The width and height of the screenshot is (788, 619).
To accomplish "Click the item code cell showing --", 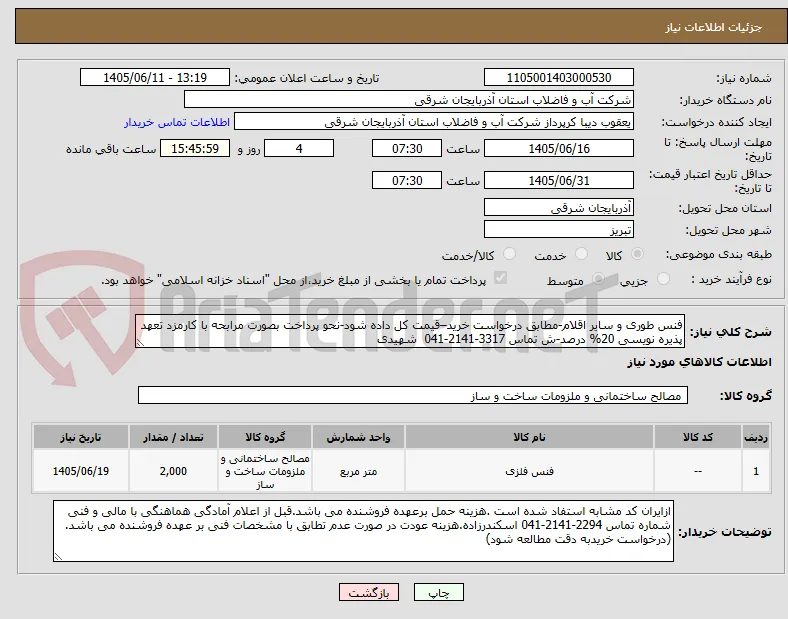I will tap(698, 471).
